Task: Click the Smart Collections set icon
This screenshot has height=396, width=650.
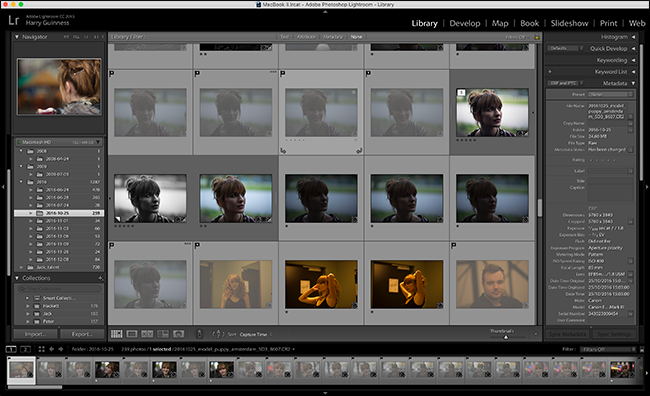Action: (x=37, y=298)
